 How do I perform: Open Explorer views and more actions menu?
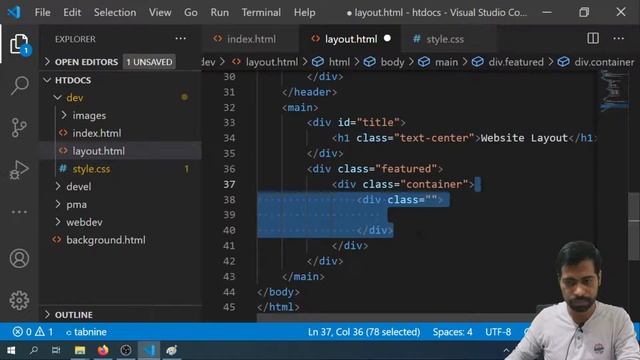coord(180,39)
